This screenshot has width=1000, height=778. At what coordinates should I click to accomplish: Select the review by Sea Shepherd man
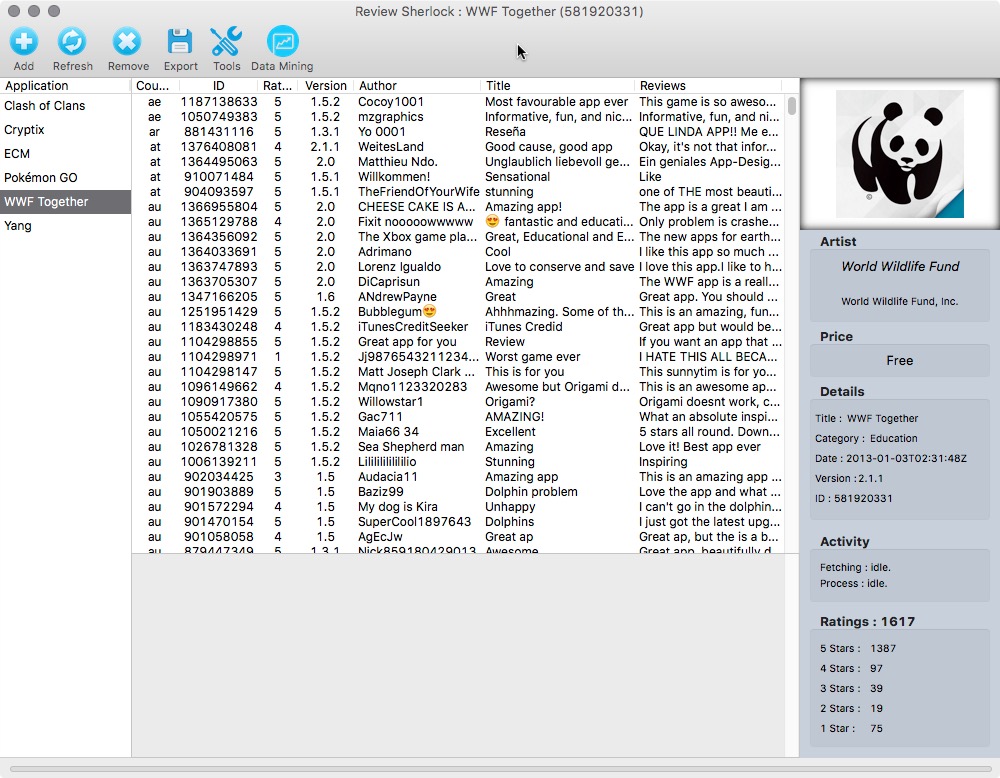(458, 446)
